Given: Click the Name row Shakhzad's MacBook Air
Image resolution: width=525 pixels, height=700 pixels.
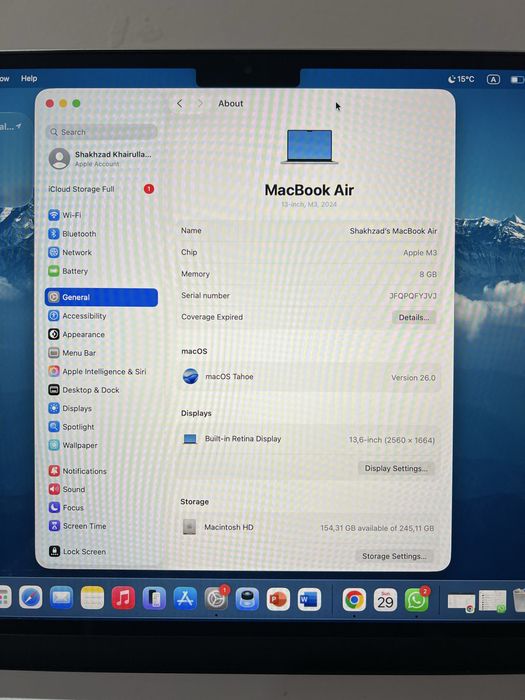Looking at the screenshot, I should click(309, 231).
